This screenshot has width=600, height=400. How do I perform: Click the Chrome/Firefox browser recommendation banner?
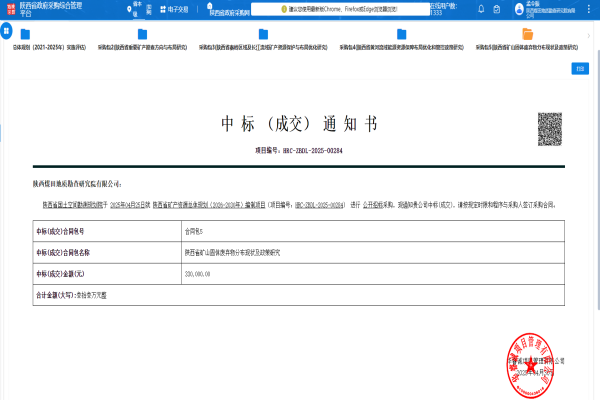click(340, 9)
